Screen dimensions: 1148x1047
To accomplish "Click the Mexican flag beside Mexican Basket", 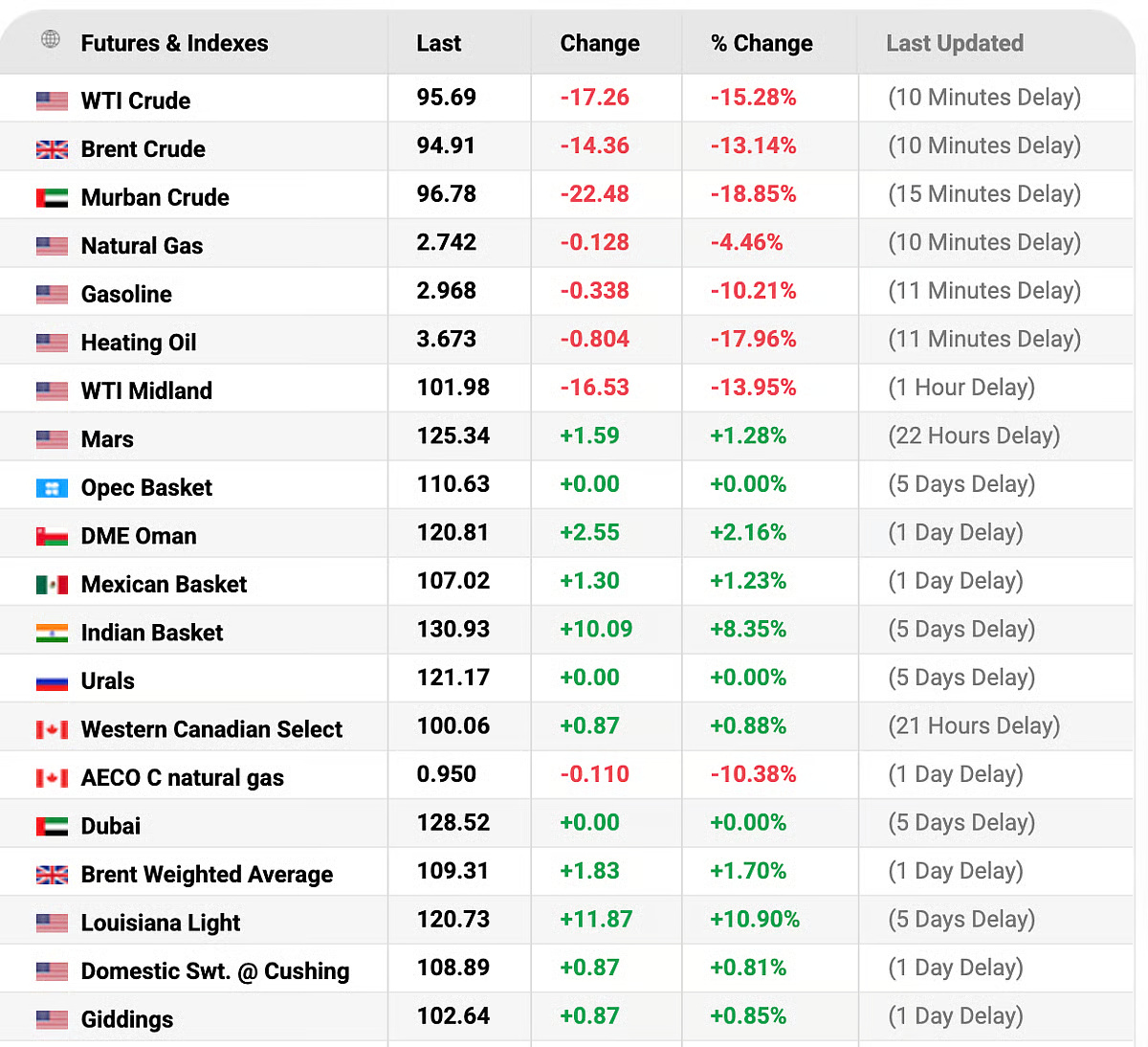I will pos(52,585).
